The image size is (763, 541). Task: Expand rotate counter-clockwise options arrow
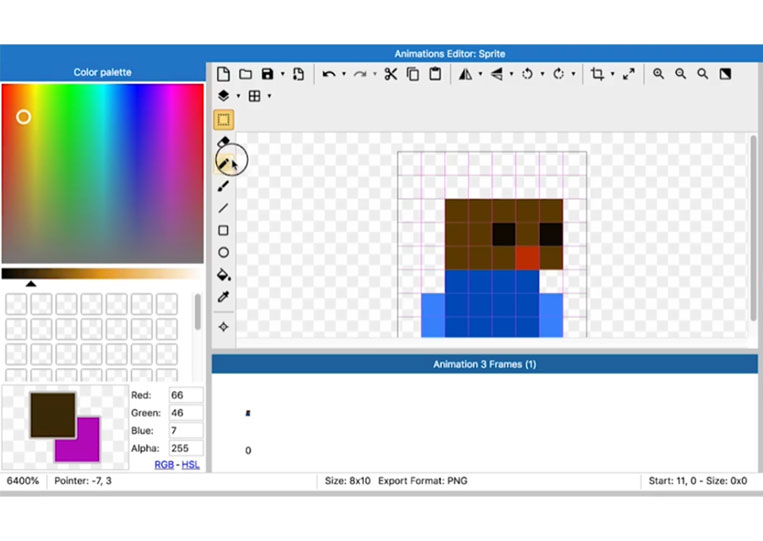coord(542,74)
